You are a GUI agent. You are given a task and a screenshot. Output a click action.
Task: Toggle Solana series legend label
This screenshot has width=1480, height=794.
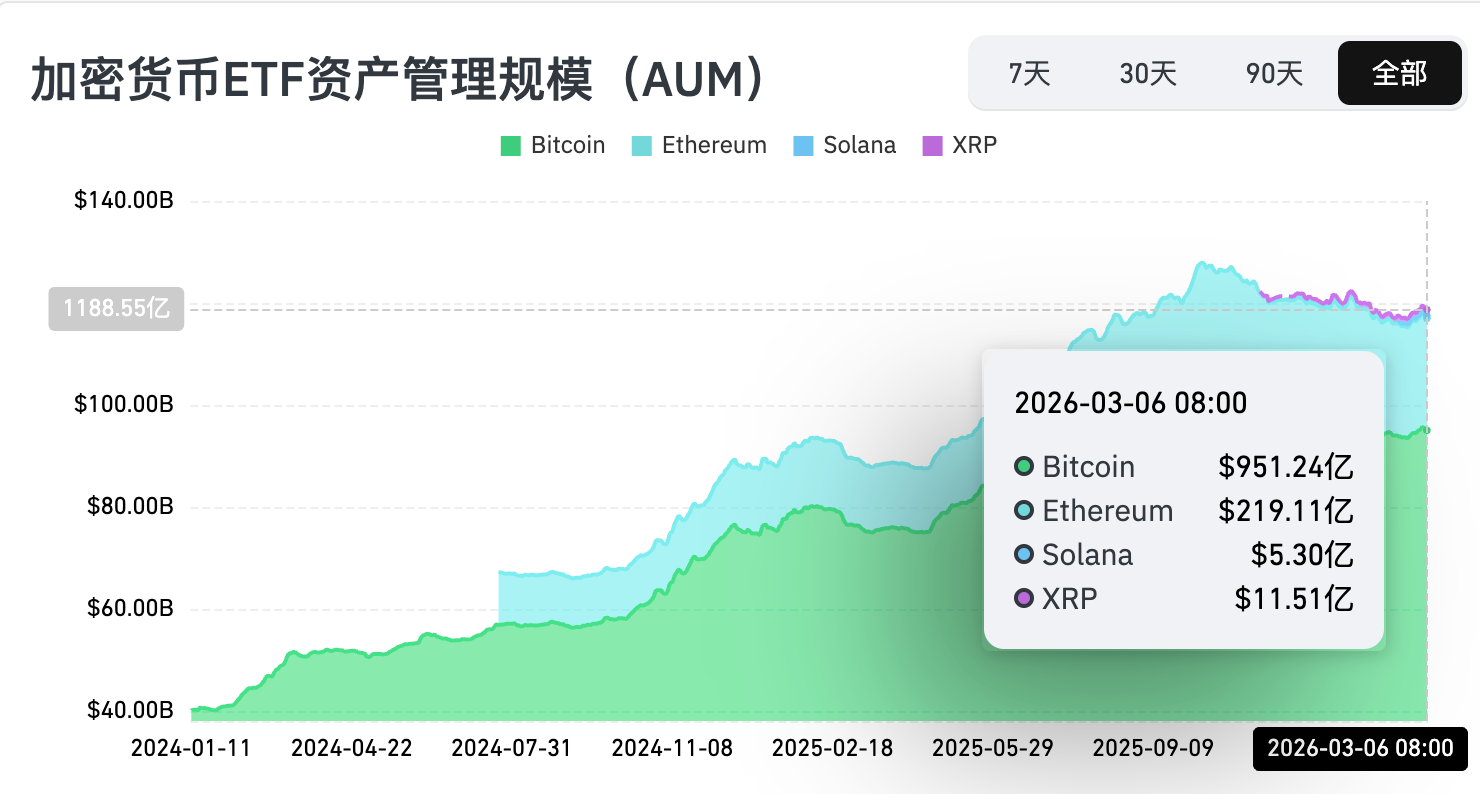[859, 145]
